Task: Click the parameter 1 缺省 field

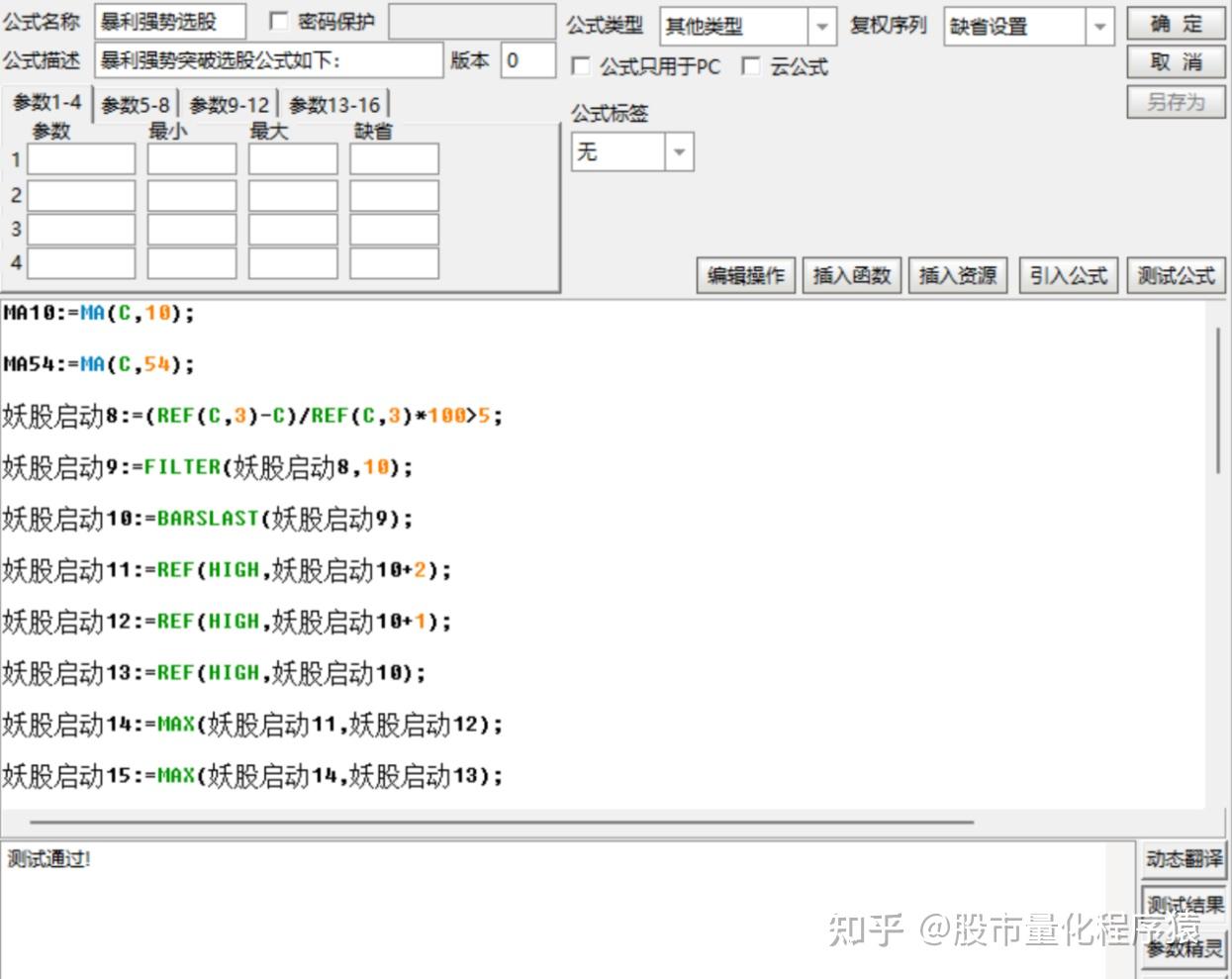Action: point(394,159)
